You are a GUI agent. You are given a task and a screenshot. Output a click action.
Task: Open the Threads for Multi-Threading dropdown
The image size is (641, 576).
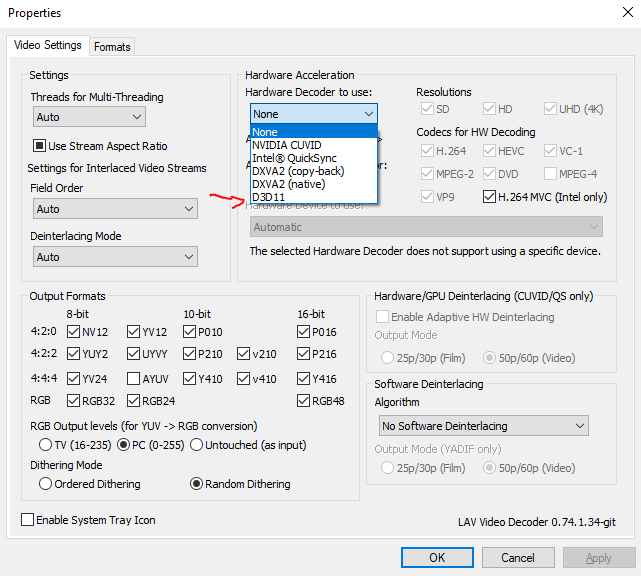pyautogui.click(x=89, y=117)
